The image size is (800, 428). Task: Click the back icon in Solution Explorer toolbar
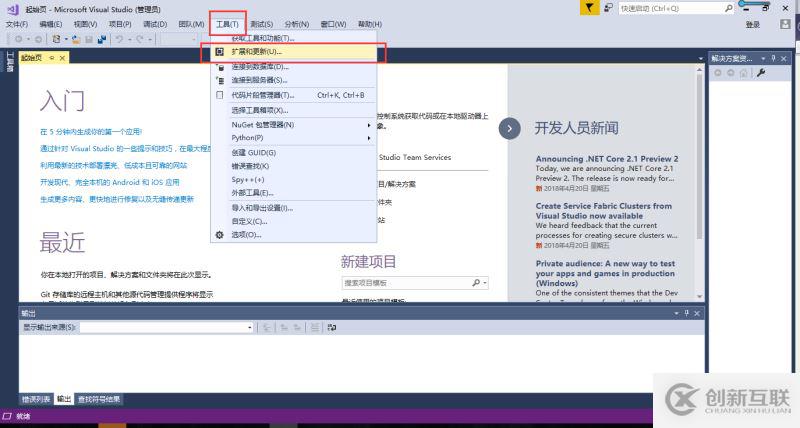coord(718,73)
